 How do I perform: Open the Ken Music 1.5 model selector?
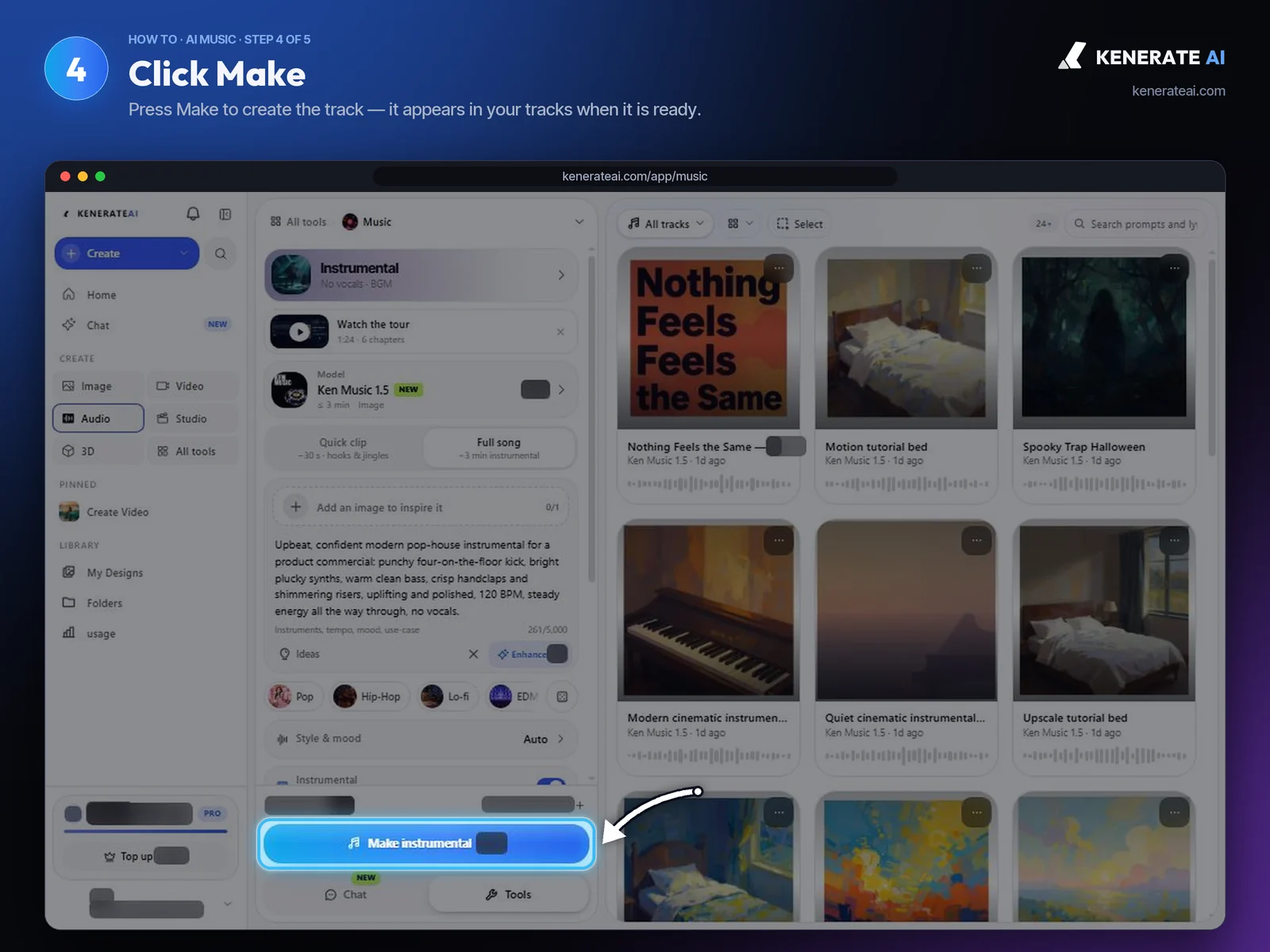pyautogui.click(x=421, y=390)
